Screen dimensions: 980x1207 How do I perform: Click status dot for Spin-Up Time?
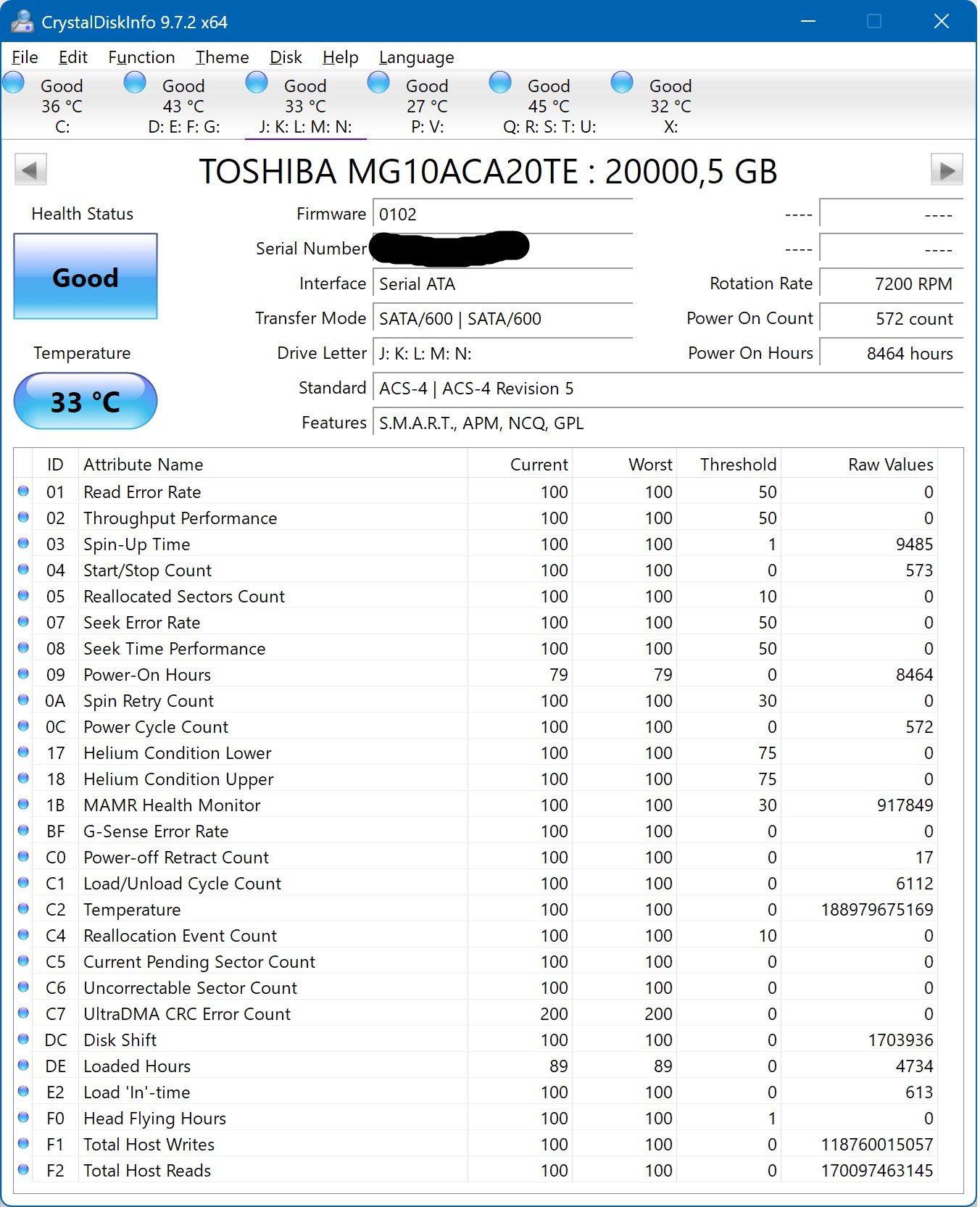(x=23, y=544)
